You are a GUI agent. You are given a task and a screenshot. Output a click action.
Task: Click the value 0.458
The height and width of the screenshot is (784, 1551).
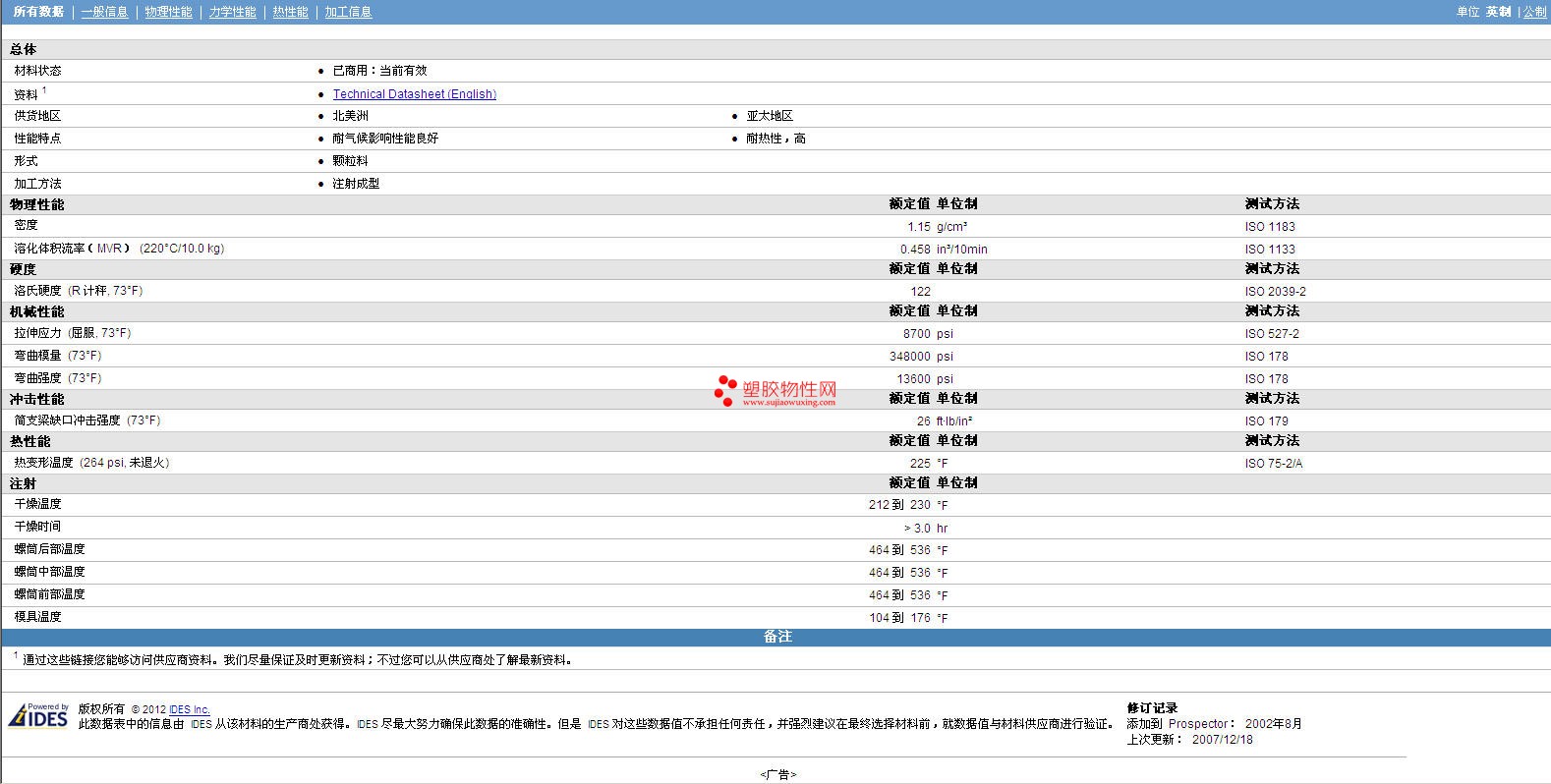[914, 250]
